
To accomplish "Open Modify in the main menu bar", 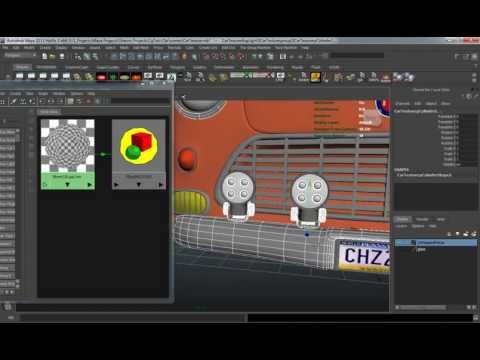I will (x=29, y=48).
